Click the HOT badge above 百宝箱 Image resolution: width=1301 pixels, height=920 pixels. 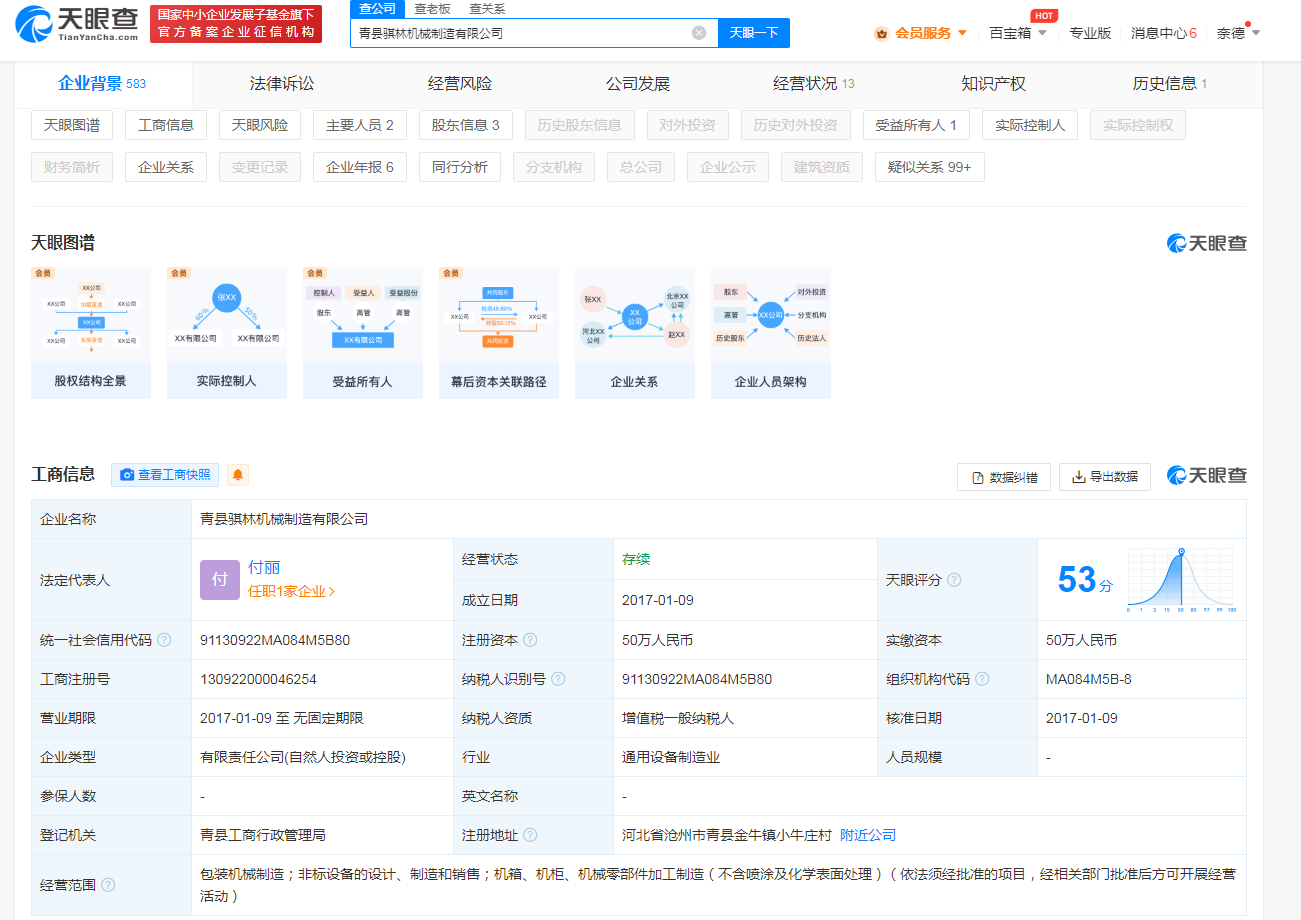click(x=1044, y=15)
